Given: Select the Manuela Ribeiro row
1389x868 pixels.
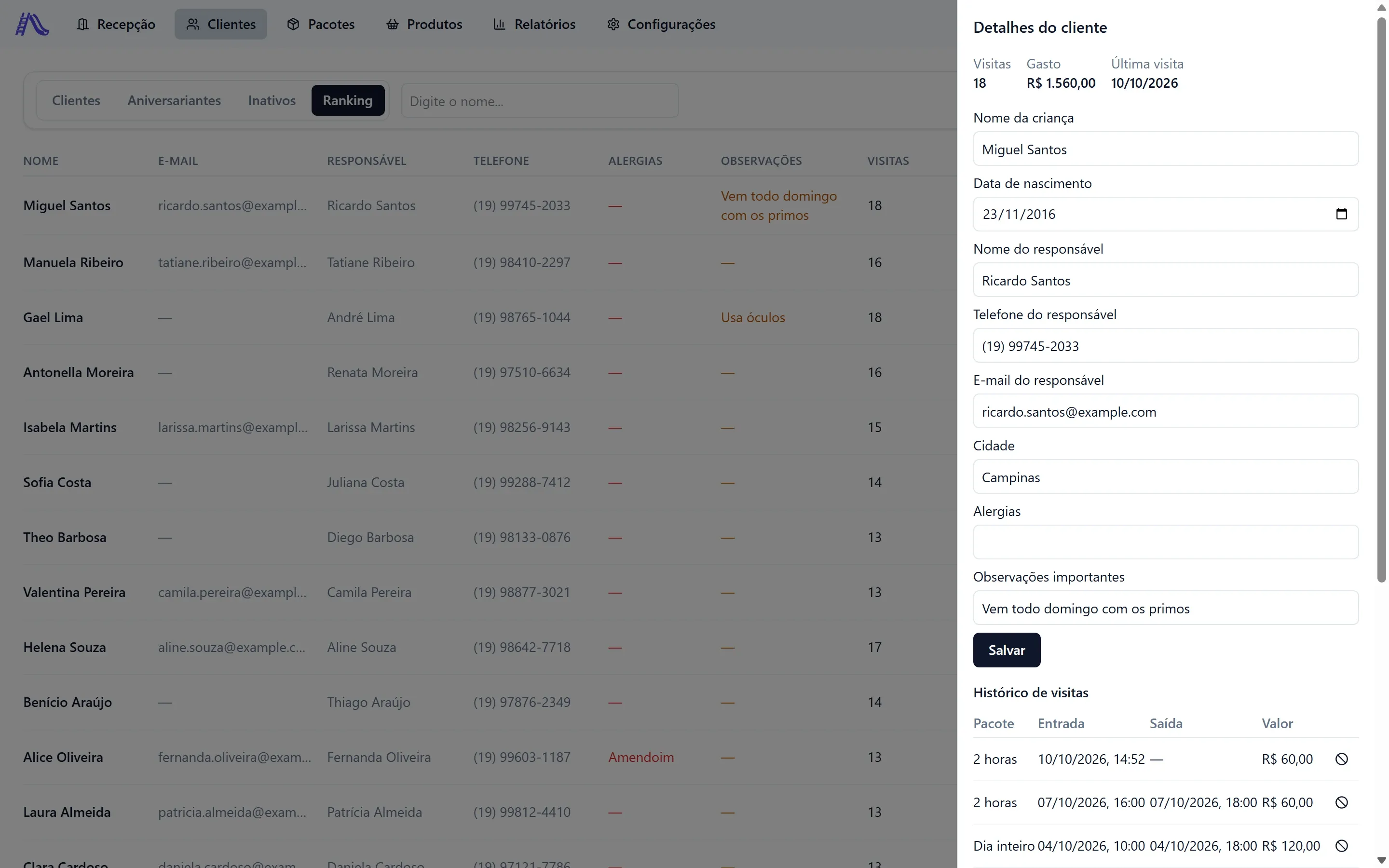Looking at the screenshot, I should pos(490,262).
